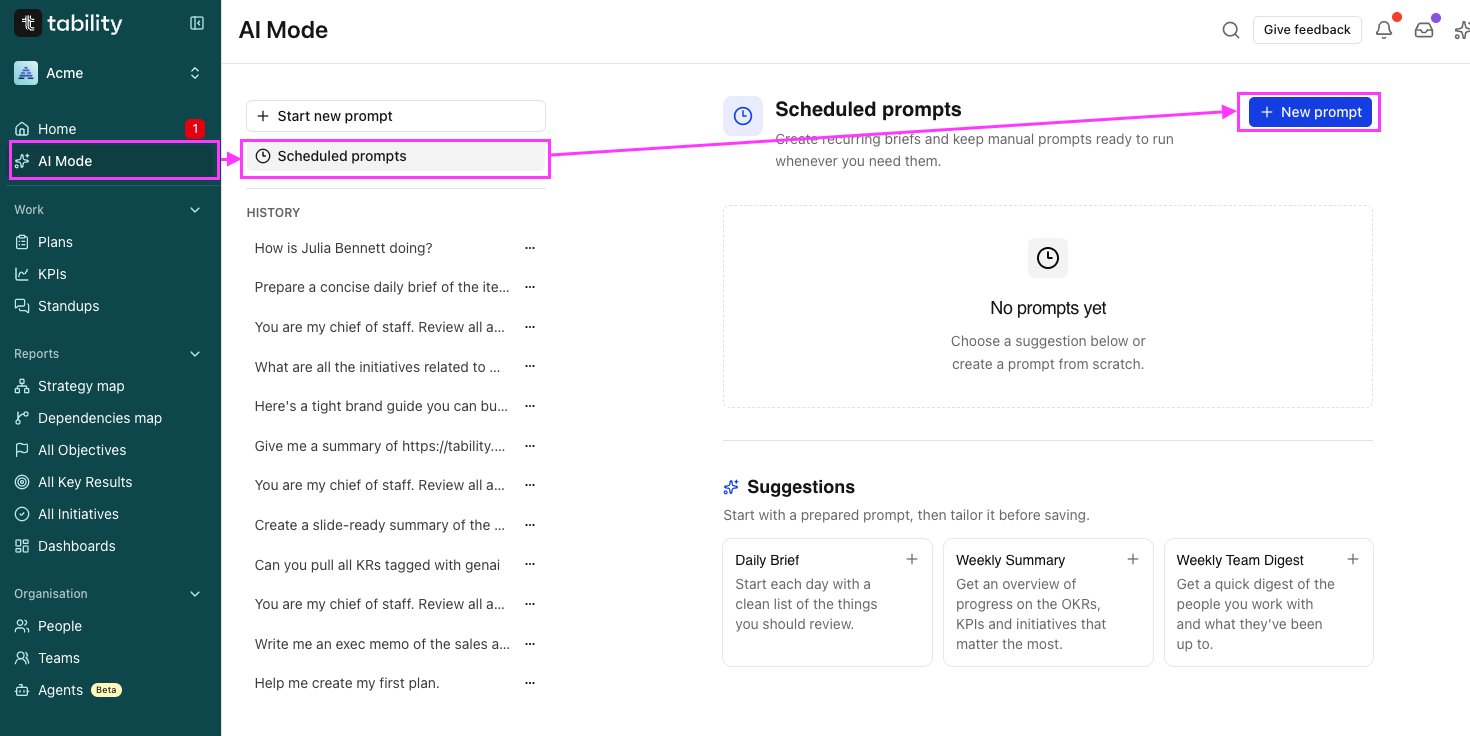Viewport: 1470px width, 736px height.
Task: Click the Tability logo icon
Action: click(28, 23)
